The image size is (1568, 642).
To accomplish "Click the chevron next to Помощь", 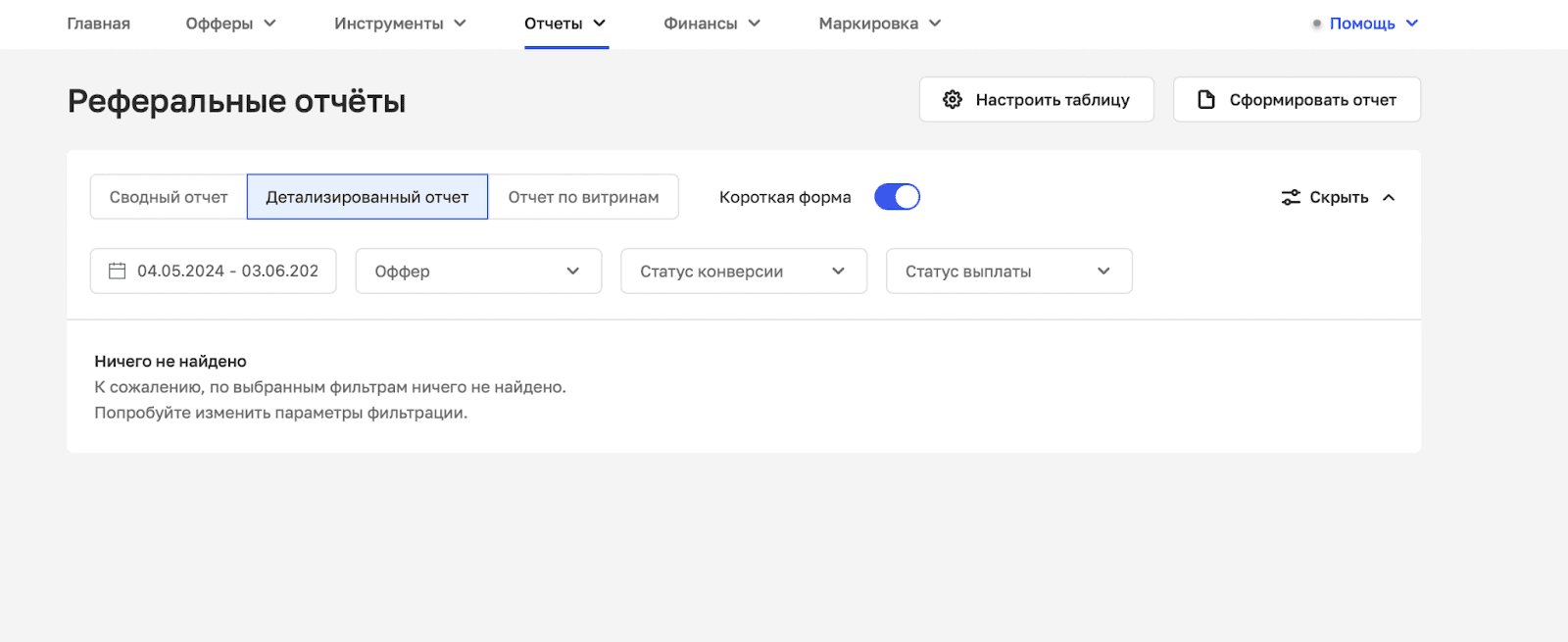I will (1412, 24).
